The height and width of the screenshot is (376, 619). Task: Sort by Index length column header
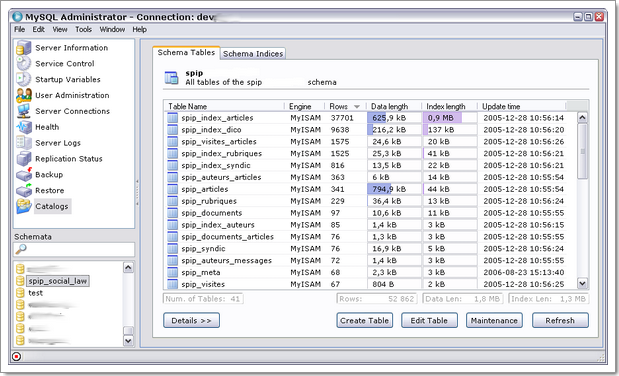(x=449, y=106)
